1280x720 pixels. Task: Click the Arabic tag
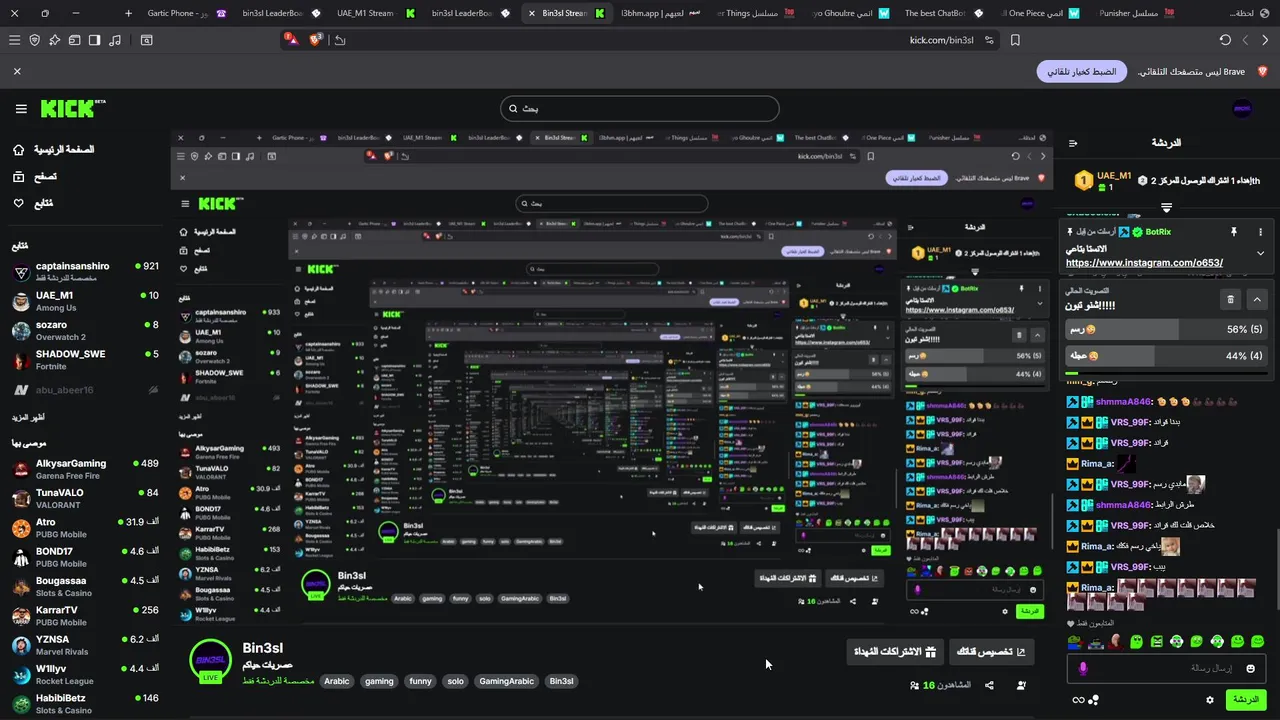tap(337, 681)
